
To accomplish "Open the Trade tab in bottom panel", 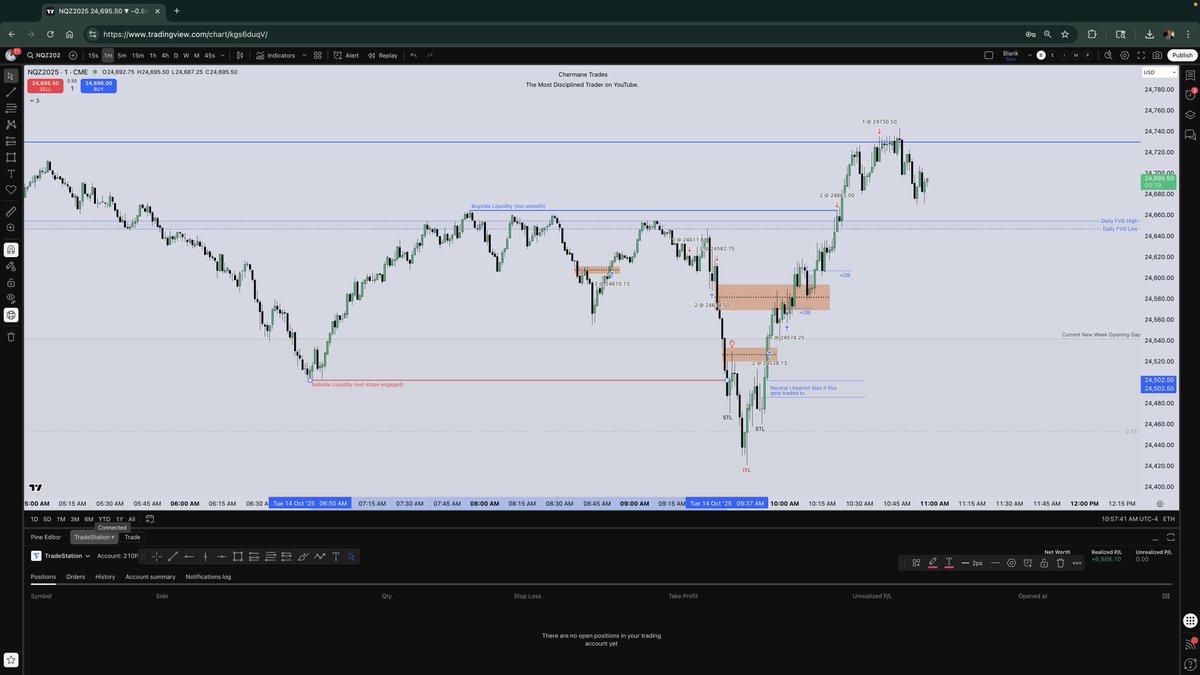I will pyautogui.click(x=132, y=537).
